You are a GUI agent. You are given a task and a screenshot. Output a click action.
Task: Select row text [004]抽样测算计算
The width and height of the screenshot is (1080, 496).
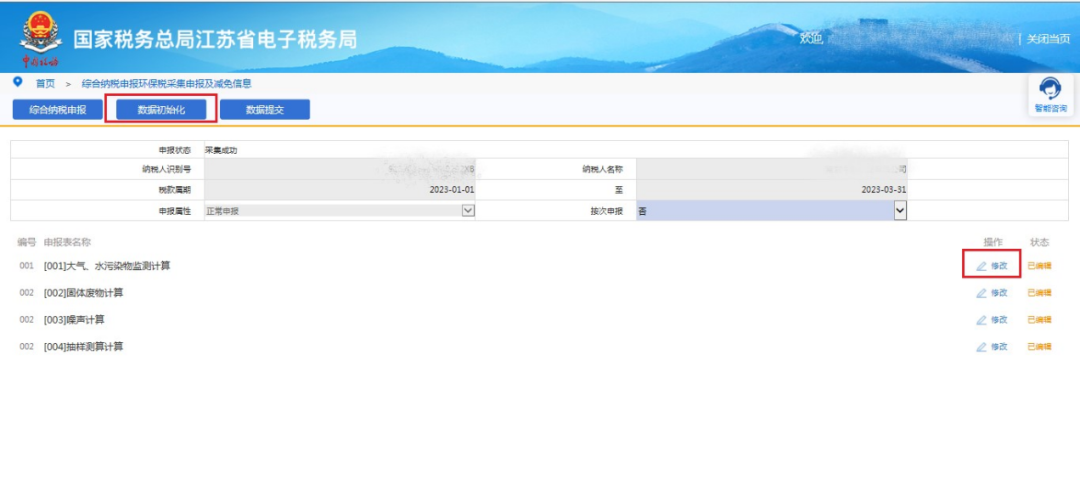point(83,347)
